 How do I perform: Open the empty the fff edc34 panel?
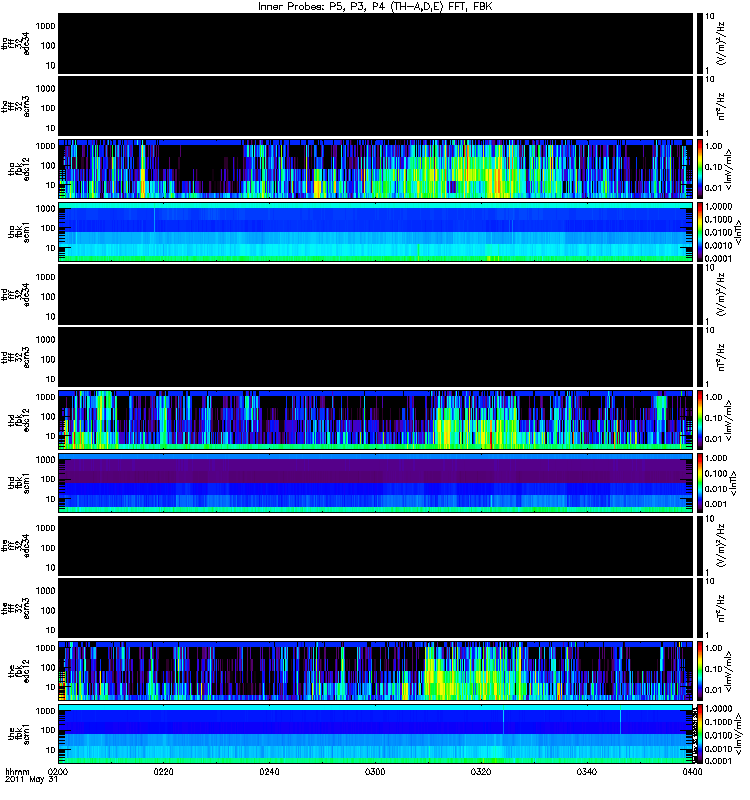376,546
